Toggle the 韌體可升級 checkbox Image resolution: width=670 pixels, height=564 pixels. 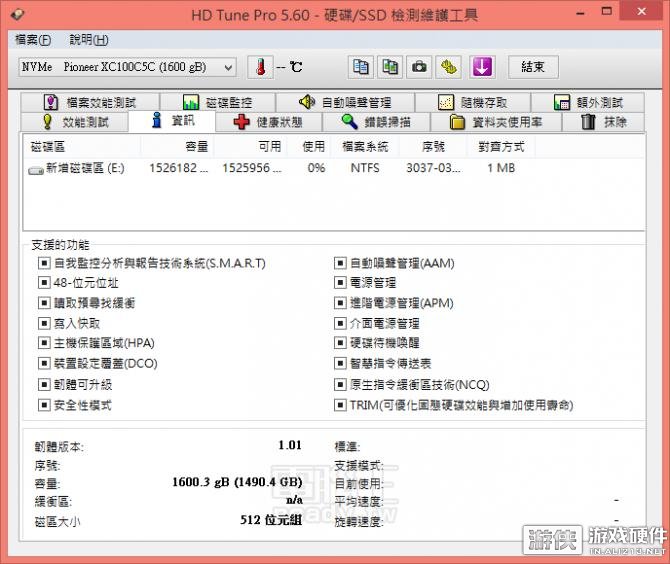tap(44, 385)
